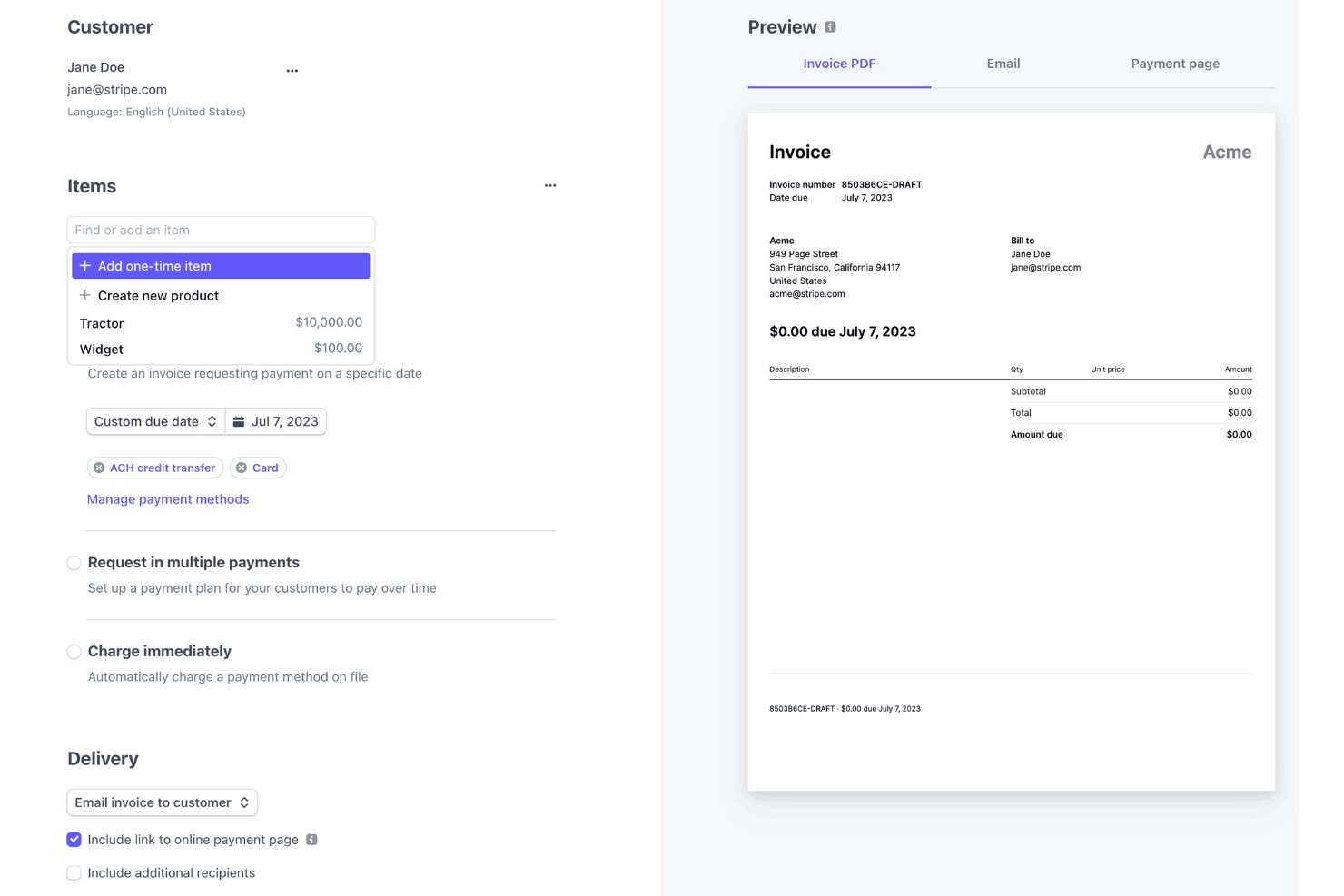Check Include additional recipients

coord(74,872)
